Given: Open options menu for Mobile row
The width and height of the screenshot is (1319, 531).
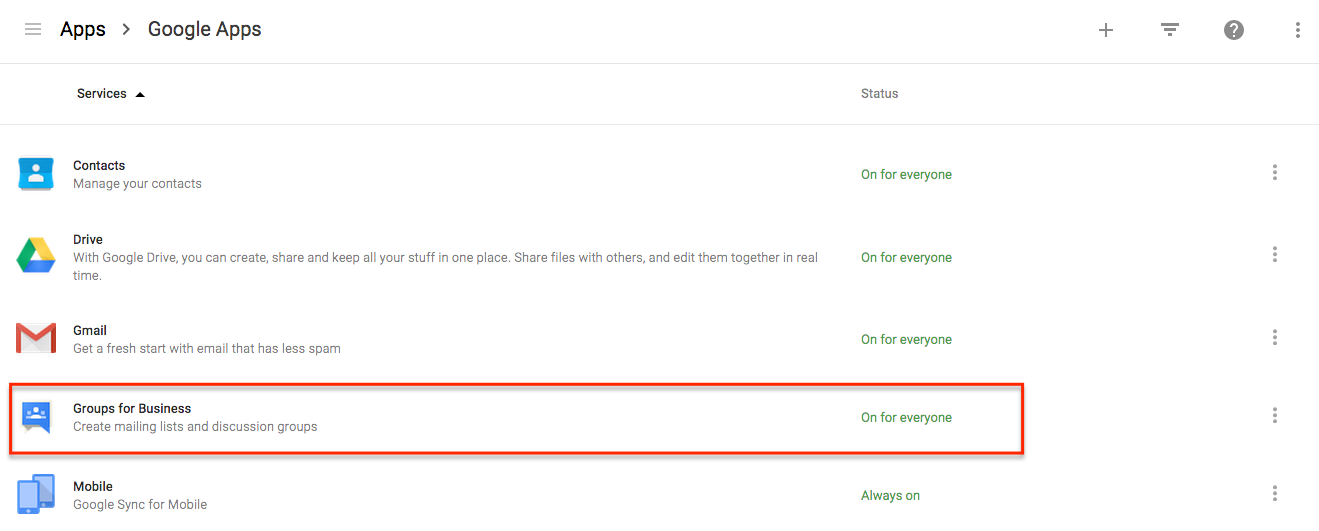Looking at the screenshot, I should pyautogui.click(x=1274, y=493).
